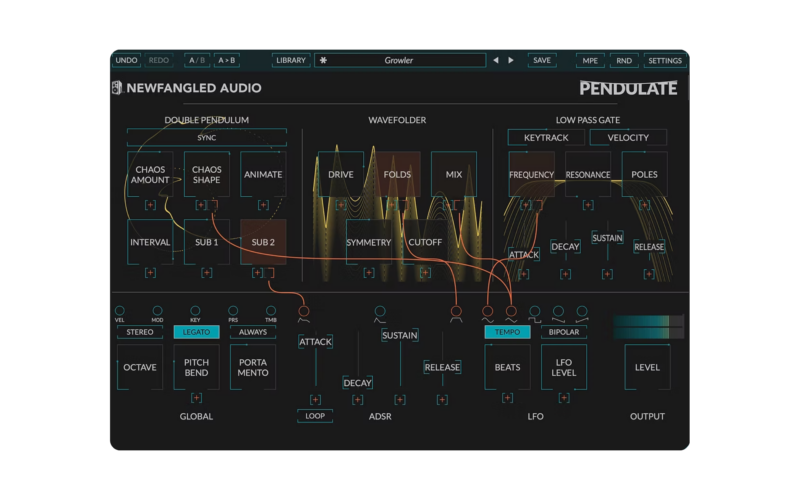Image resolution: width=800 pixels, height=500 pixels.
Task: Click the plus icon under LFO Level
Action: [564, 398]
